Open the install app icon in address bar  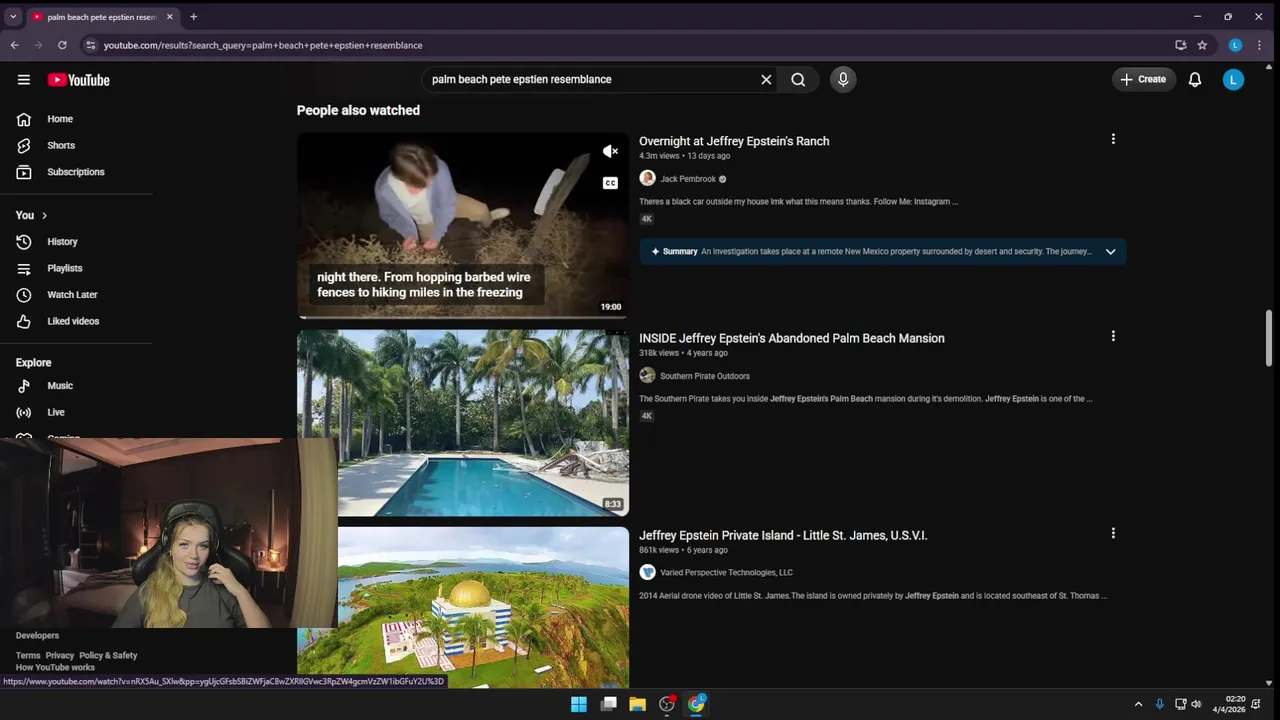(x=1181, y=45)
